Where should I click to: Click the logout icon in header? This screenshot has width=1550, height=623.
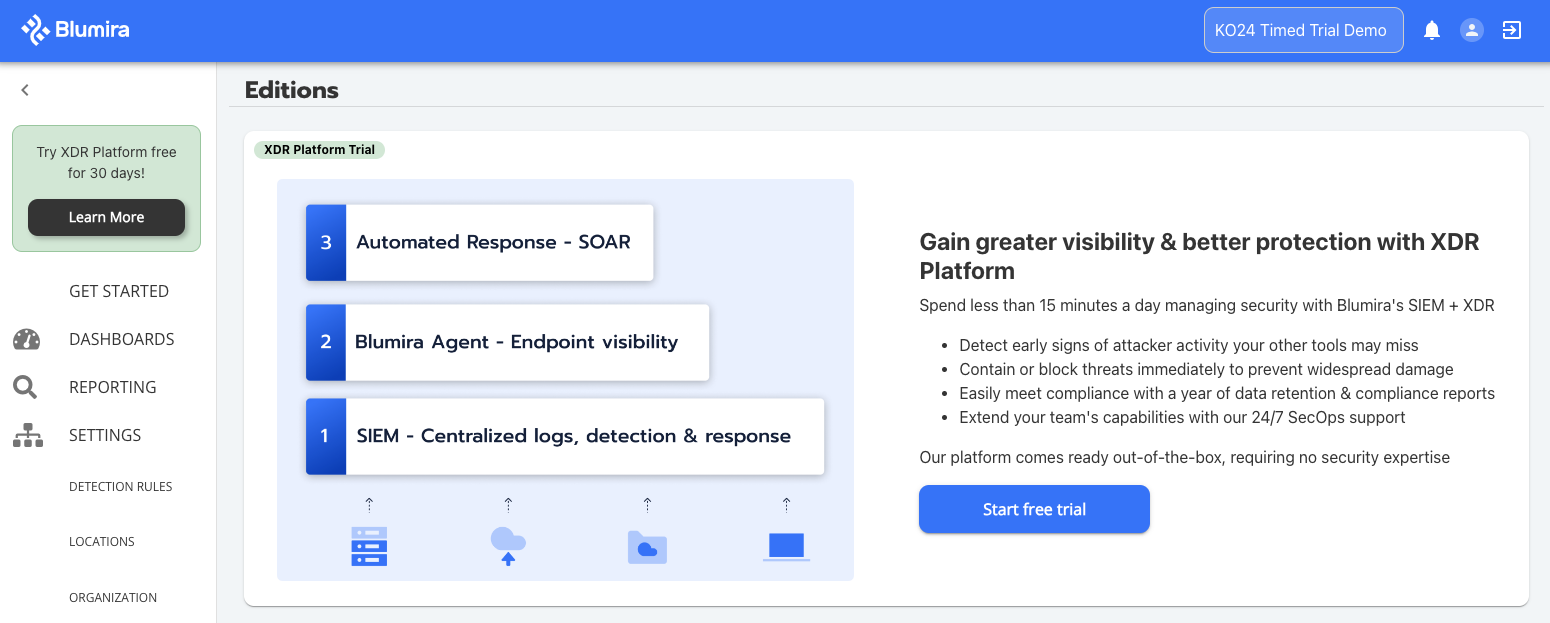1512,30
